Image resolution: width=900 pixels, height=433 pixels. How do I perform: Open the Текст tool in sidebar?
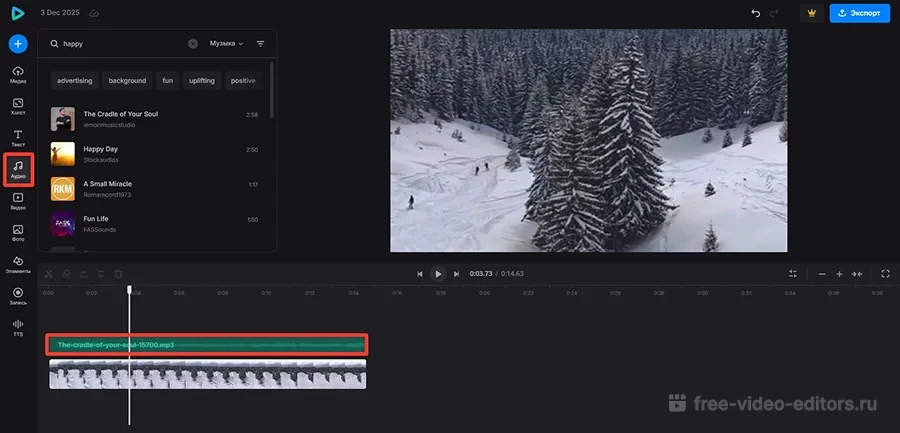point(18,136)
